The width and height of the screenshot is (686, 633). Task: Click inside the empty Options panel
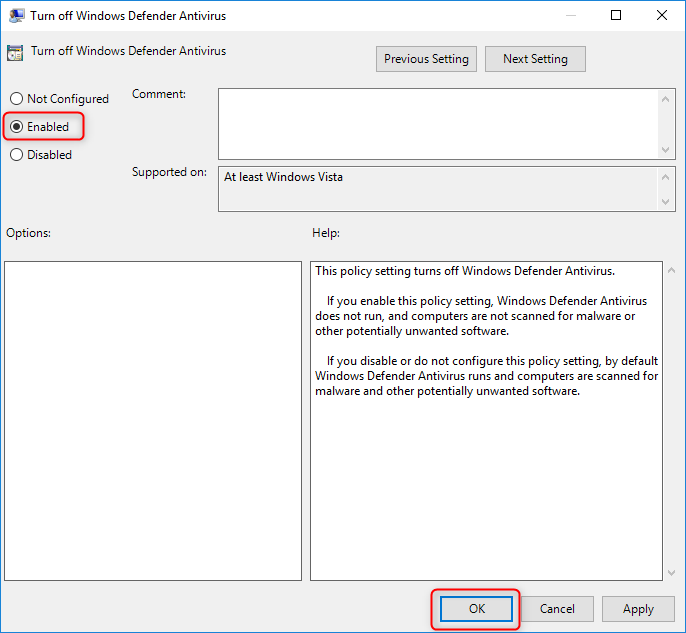153,420
